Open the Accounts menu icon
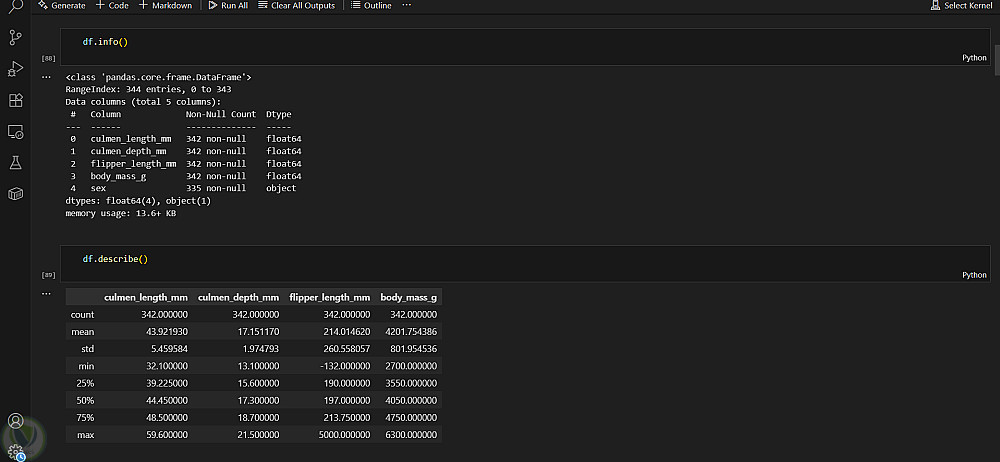The image size is (1000, 462). pos(15,421)
